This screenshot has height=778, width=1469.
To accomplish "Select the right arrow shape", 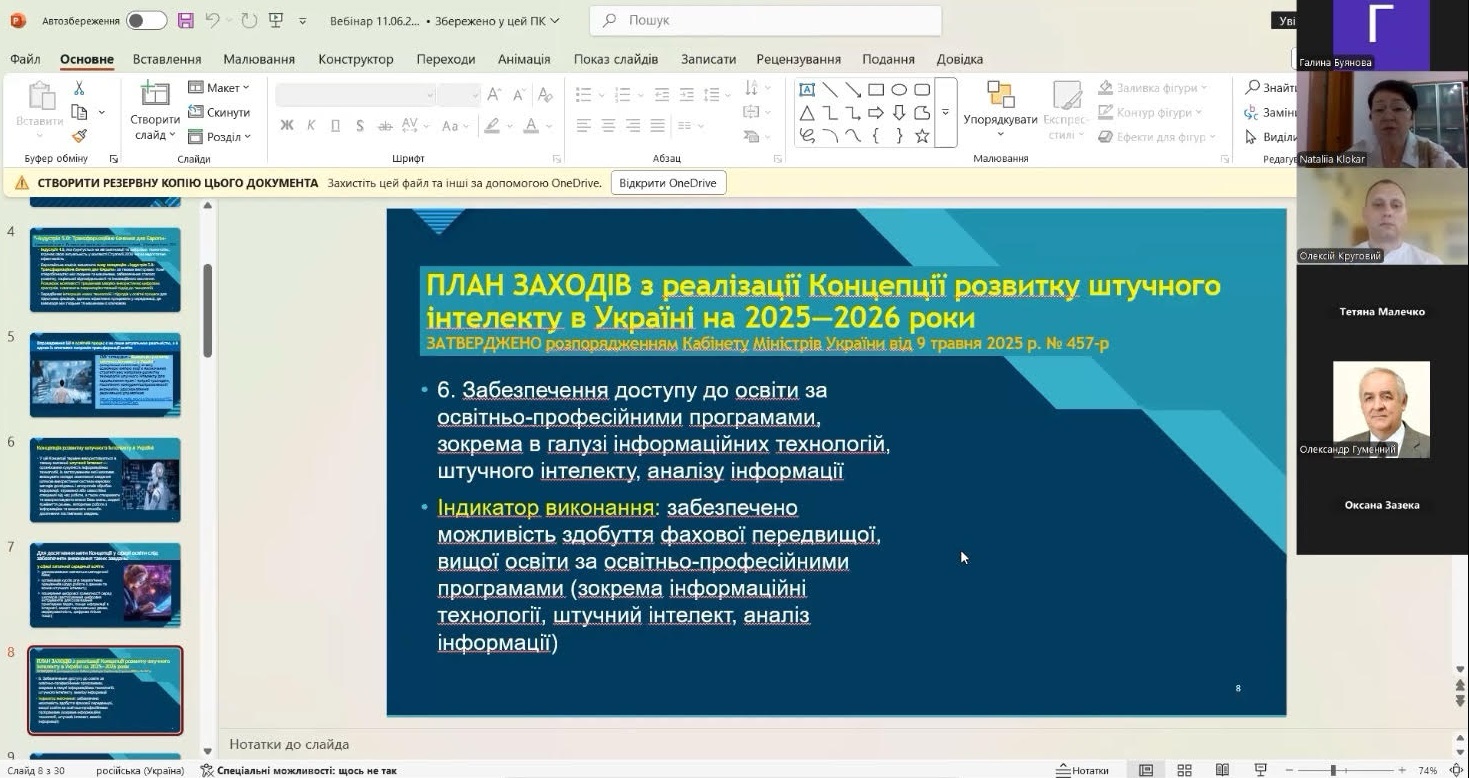I will click(876, 112).
